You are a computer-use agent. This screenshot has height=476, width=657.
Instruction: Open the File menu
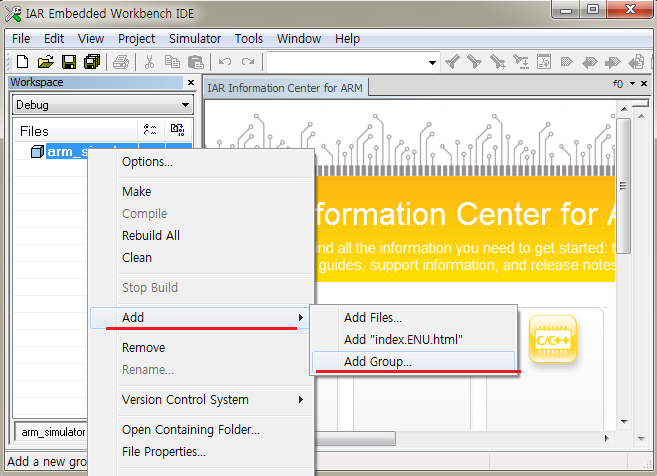(21, 39)
